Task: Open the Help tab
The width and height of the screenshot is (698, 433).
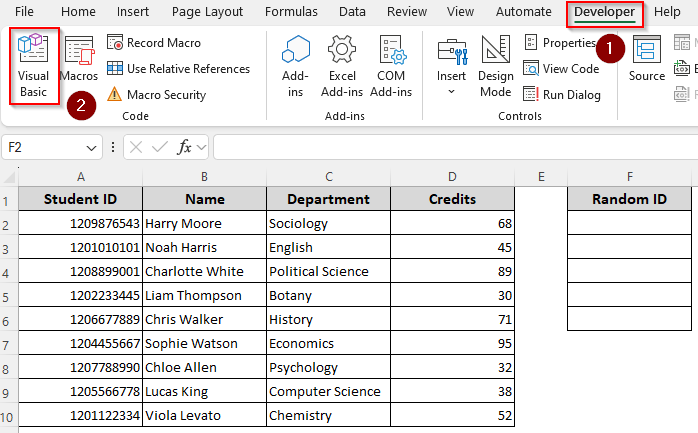Action: coord(667,12)
